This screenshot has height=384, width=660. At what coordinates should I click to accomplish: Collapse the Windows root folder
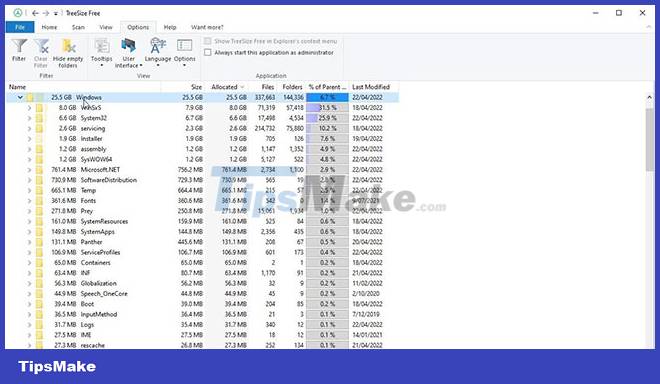tap(20, 97)
